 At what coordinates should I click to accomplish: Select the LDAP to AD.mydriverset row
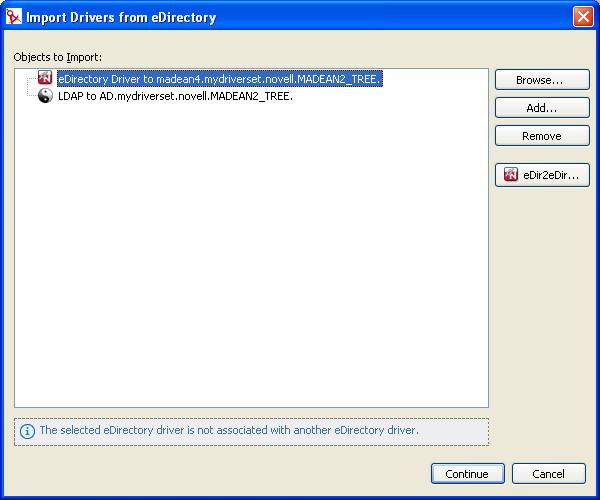(175, 96)
